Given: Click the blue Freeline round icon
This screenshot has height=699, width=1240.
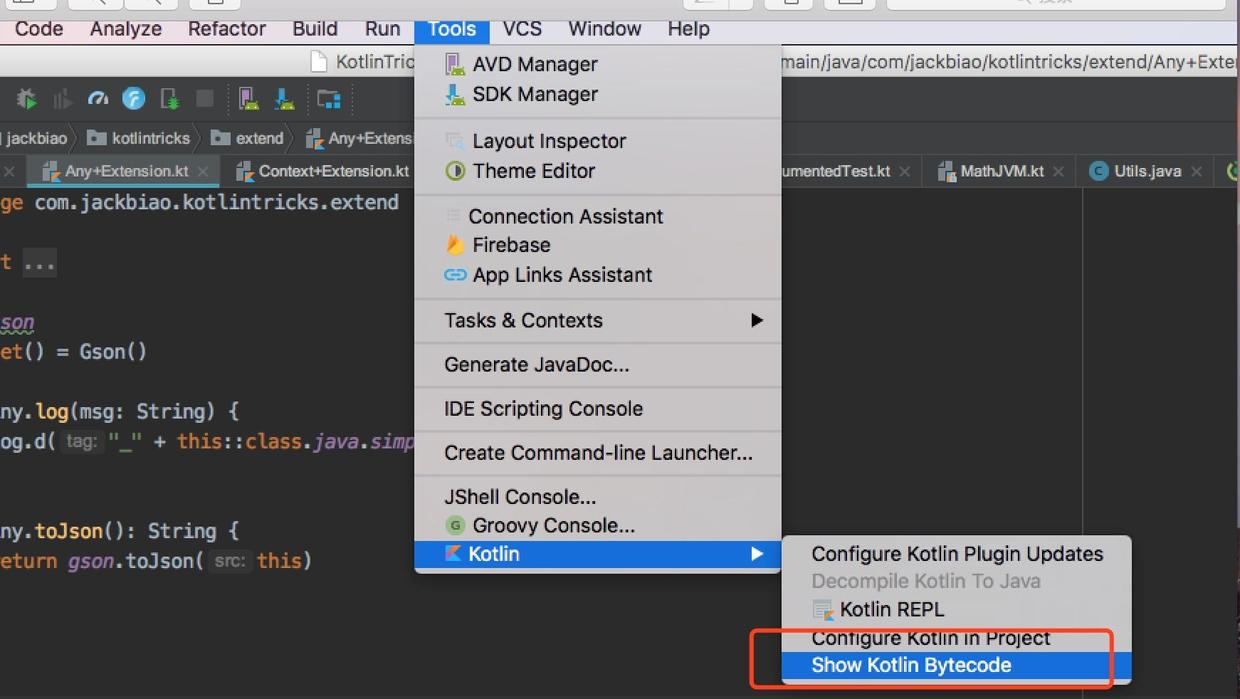Looking at the screenshot, I should click(133, 99).
